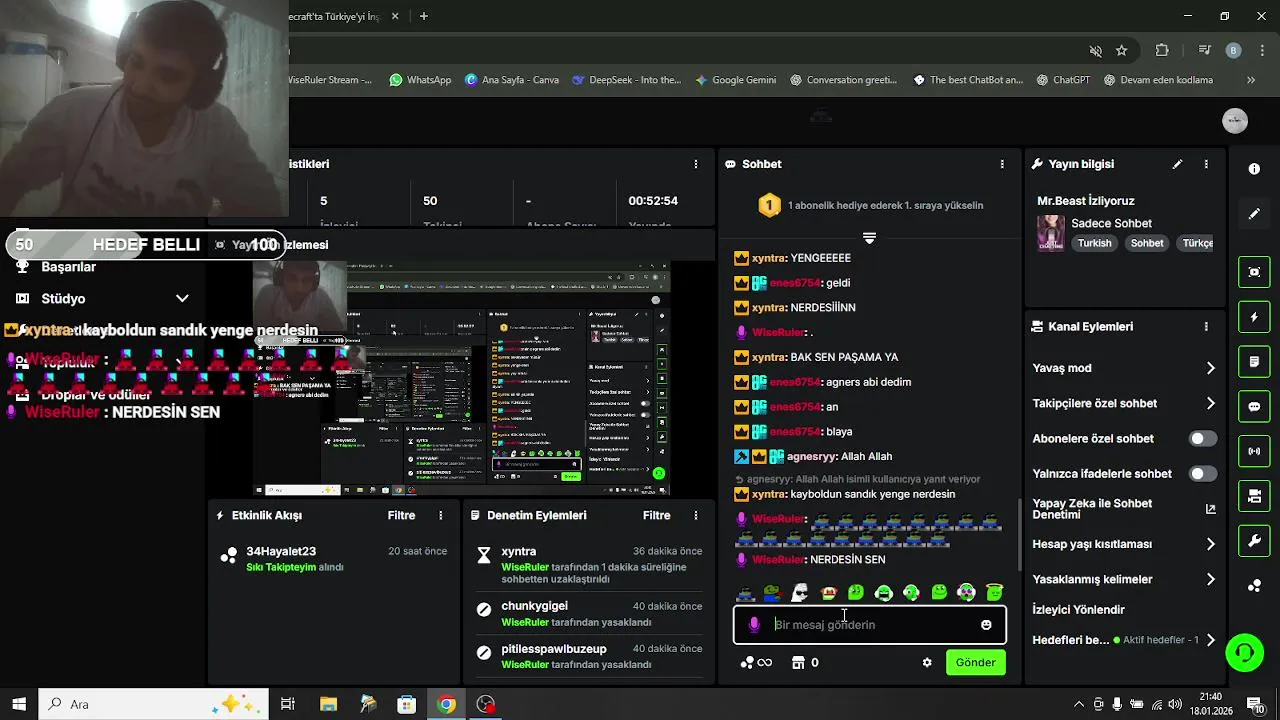Send the message with Gönder button
1280x720 pixels.
(975, 662)
